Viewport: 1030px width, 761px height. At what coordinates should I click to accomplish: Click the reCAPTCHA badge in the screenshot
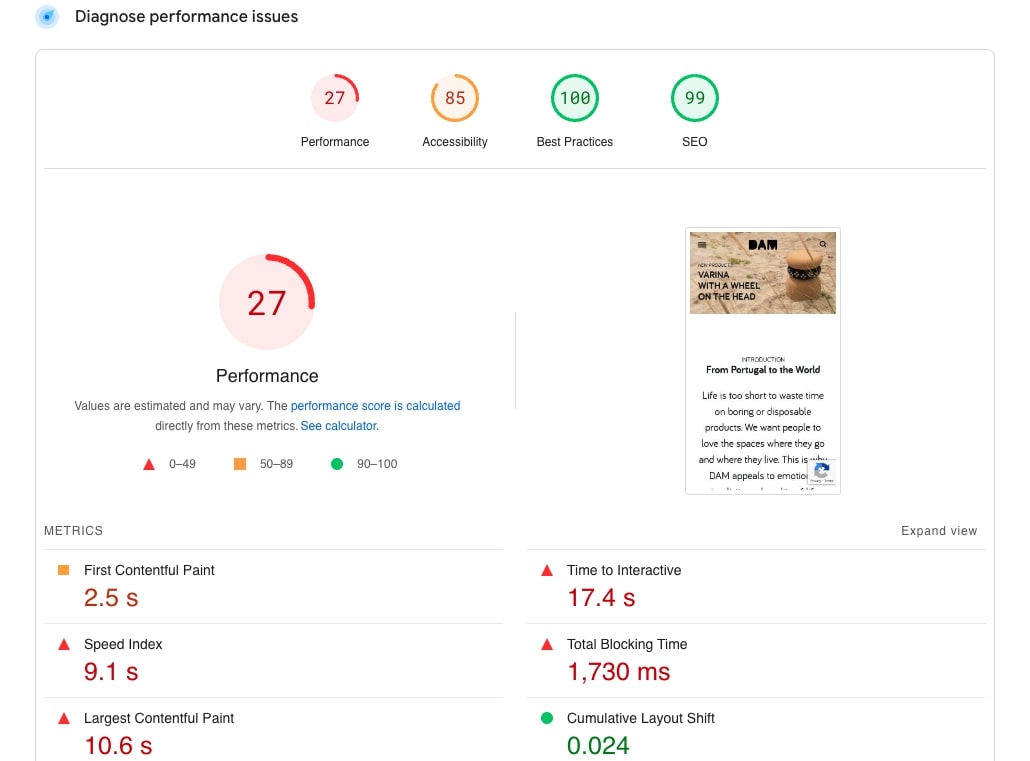(x=821, y=473)
